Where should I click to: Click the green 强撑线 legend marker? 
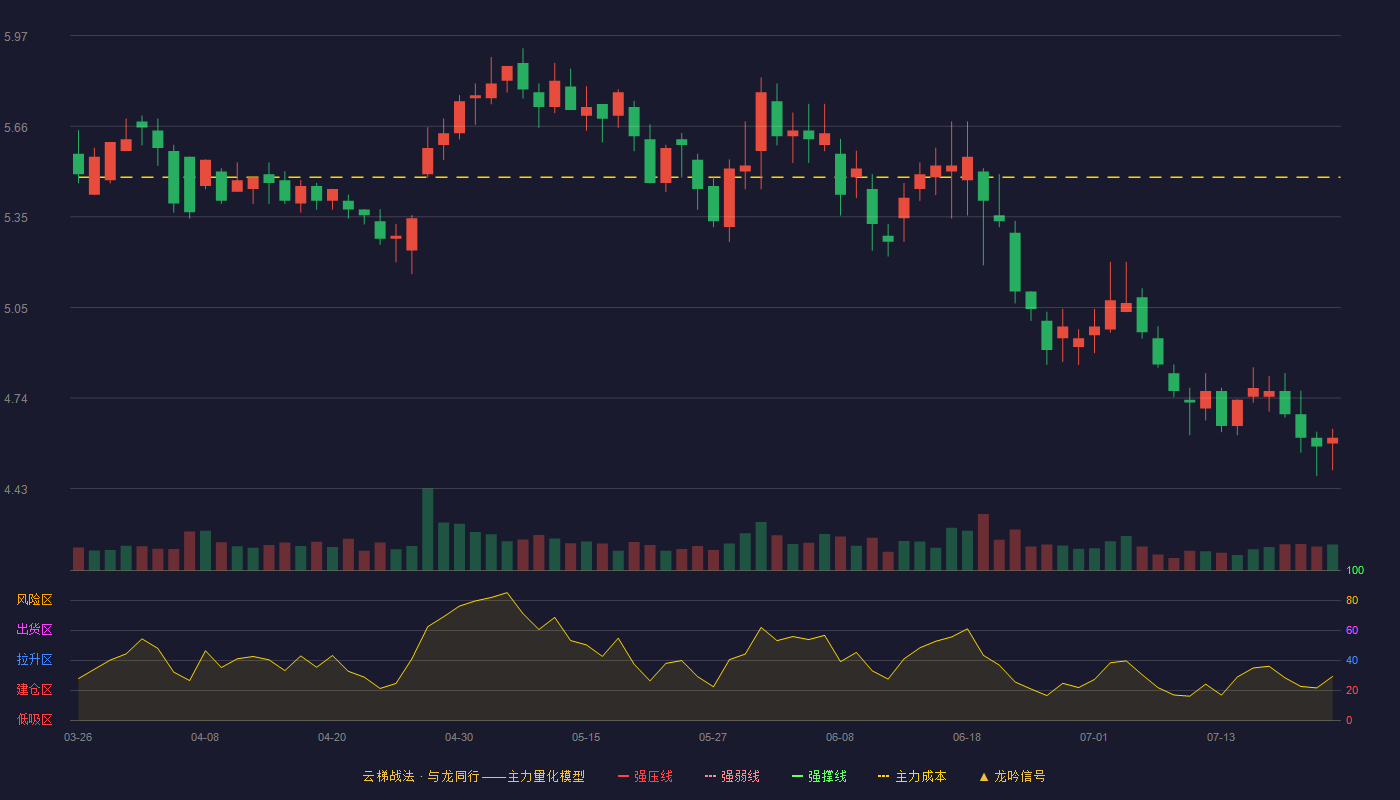(798, 776)
